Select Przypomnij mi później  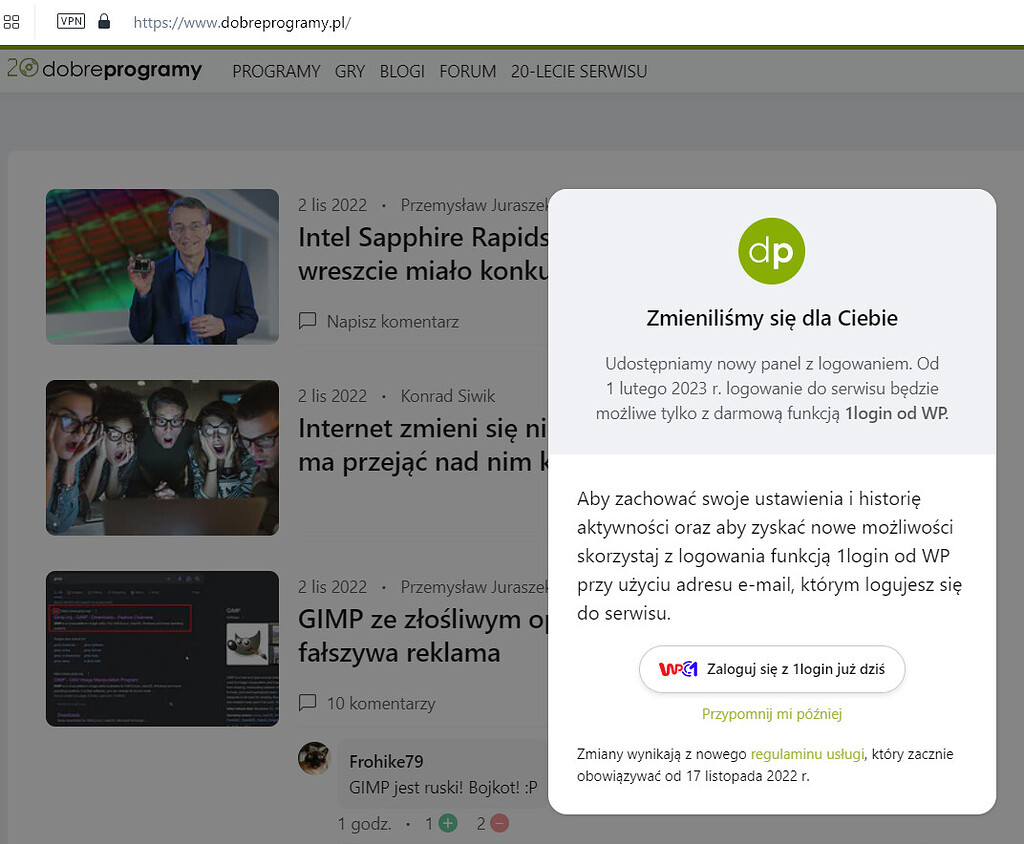pos(771,713)
